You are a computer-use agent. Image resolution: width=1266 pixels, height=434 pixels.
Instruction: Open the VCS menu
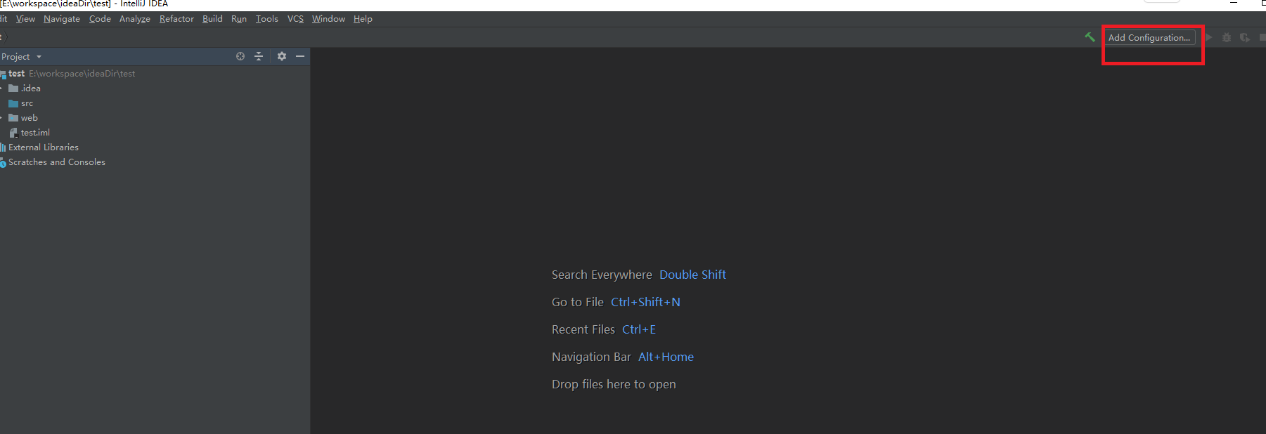[x=295, y=19]
